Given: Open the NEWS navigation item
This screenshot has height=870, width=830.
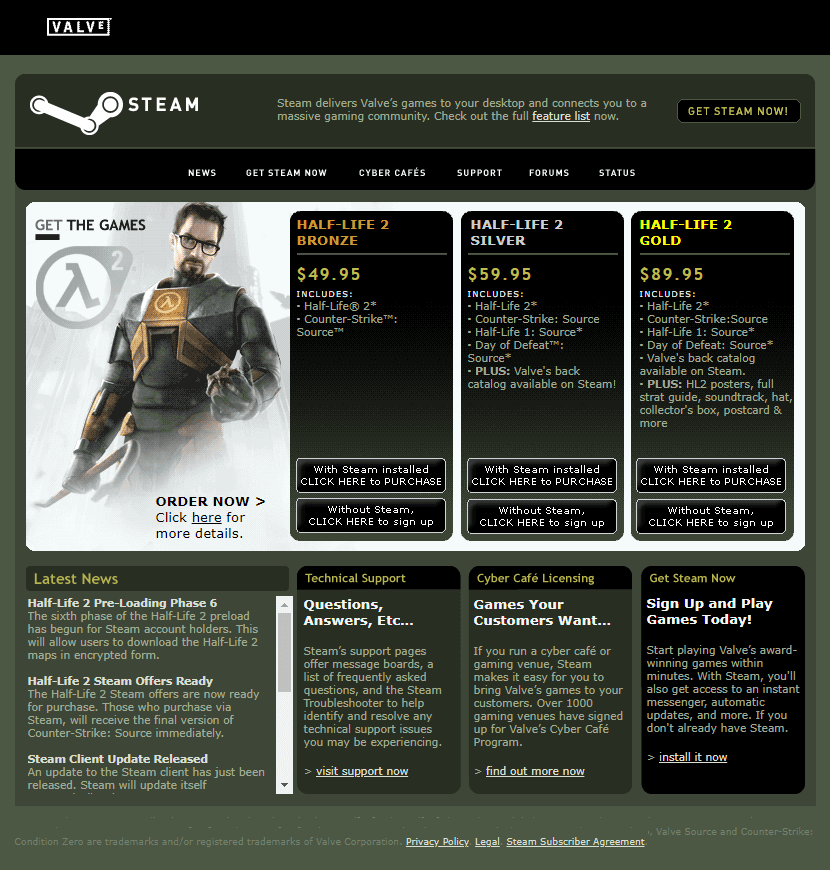Looking at the screenshot, I should (202, 172).
